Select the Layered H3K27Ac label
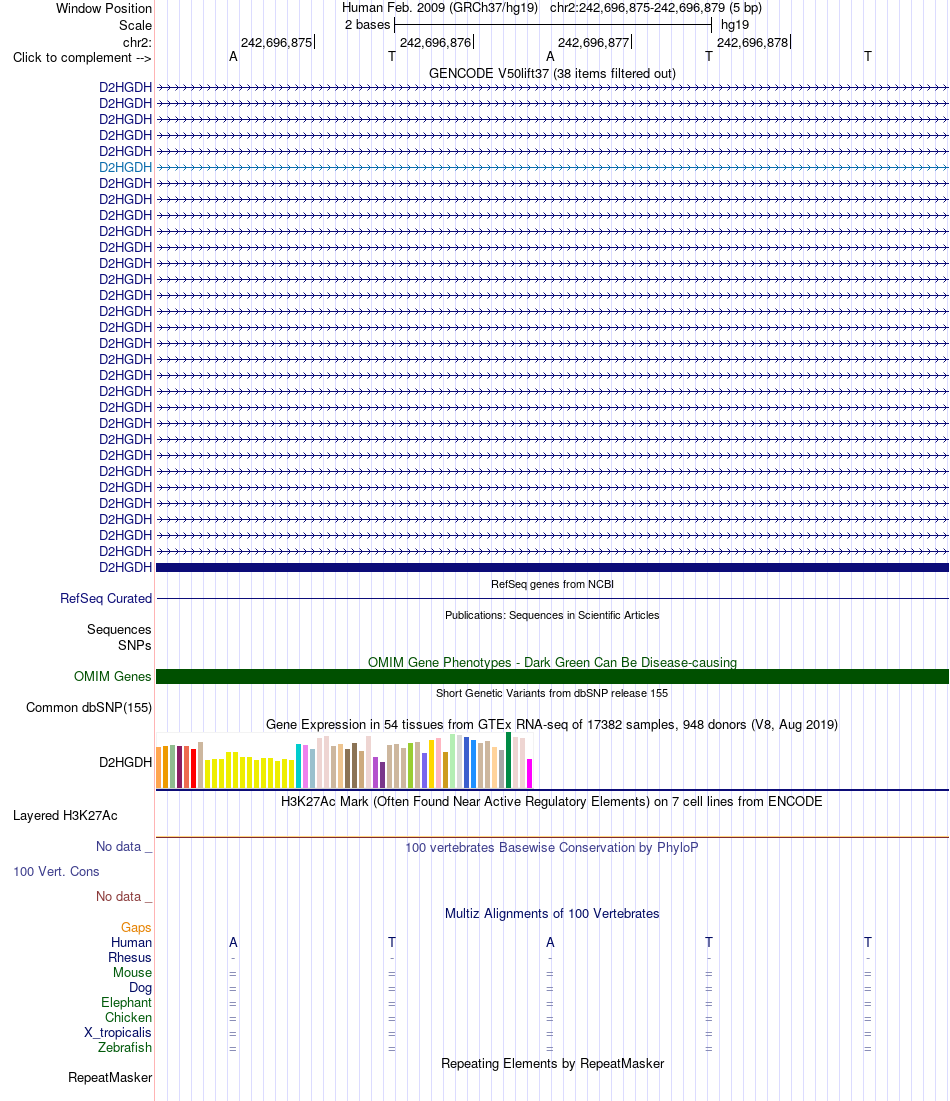This screenshot has height=1101, width=950. (65, 815)
